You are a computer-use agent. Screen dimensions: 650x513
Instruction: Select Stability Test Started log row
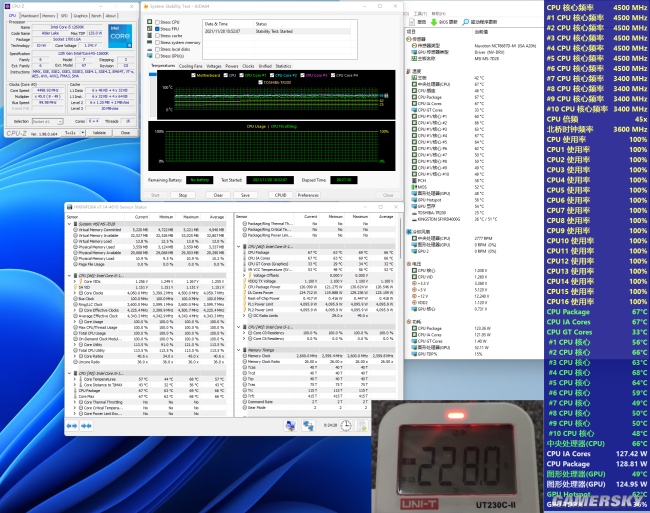coord(277,31)
